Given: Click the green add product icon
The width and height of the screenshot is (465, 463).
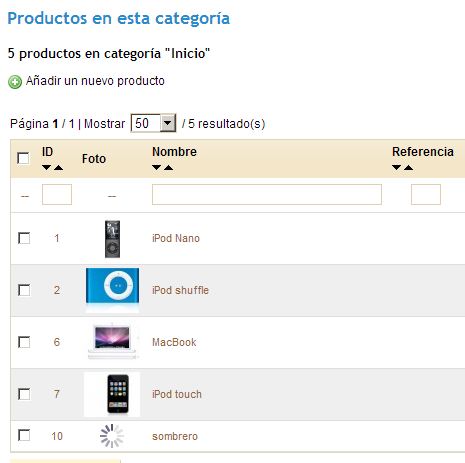Looking at the screenshot, I should [15, 82].
